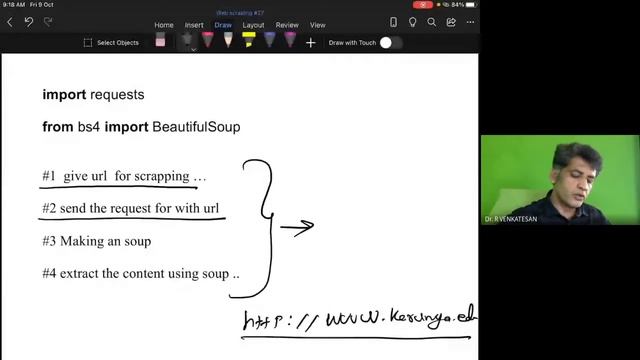Expand the black pen options arrow
This screenshot has width=640, height=360.
pos(193,49)
